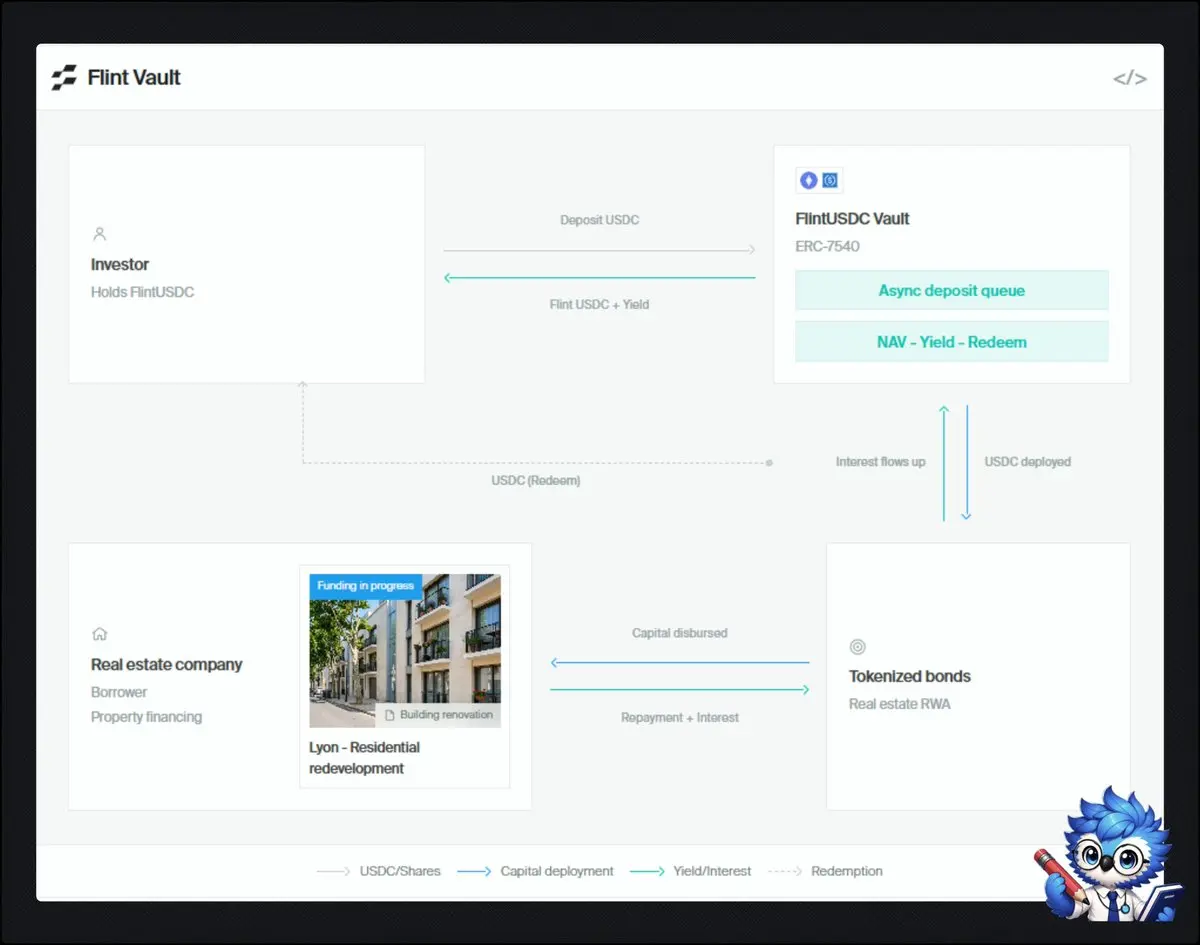Click the Real estate RWA text
Screen dimensions: 1200x945
(x=900, y=704)
